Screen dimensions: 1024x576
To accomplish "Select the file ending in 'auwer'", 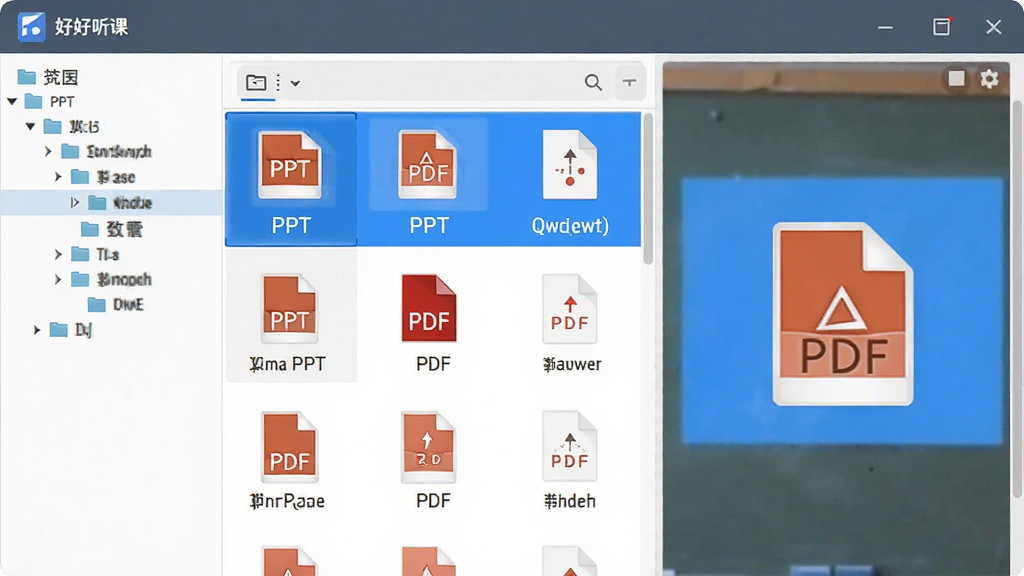I will pos(569,308).
